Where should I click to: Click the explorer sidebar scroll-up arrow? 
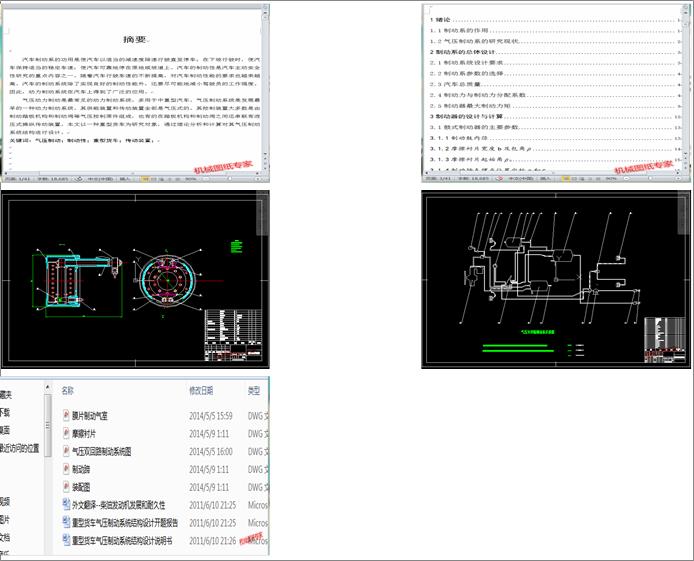click(48, 387)
